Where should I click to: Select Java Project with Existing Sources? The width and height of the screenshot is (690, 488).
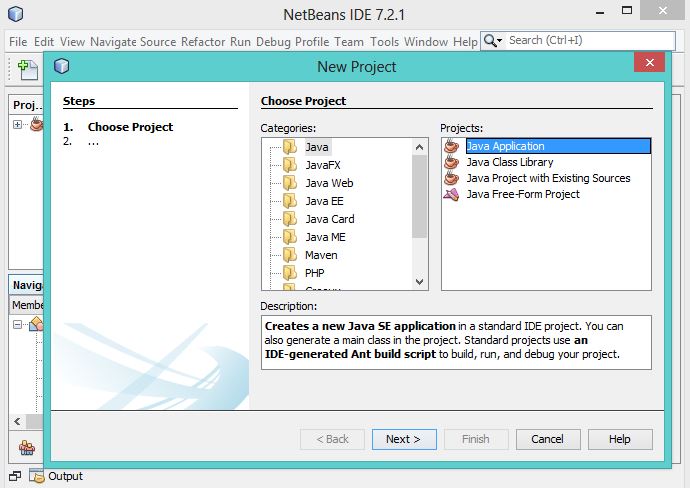(x=548, y=178)
